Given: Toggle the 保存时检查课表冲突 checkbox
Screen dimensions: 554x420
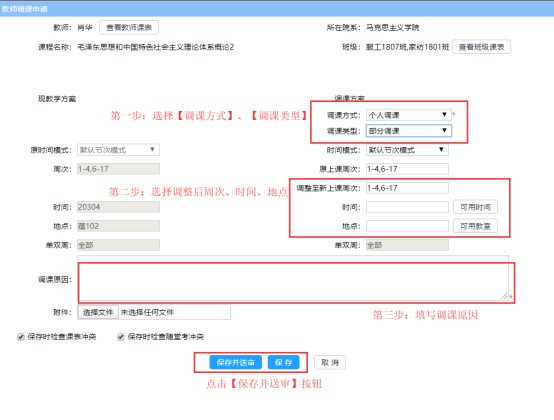Looking at the screenshot, I should pyautogui.click(x=21, y=337).
